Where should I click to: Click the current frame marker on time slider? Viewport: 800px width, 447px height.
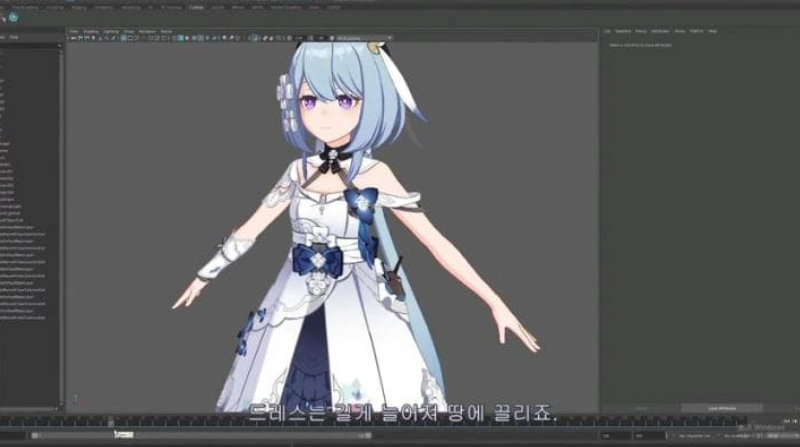point(111,422)
